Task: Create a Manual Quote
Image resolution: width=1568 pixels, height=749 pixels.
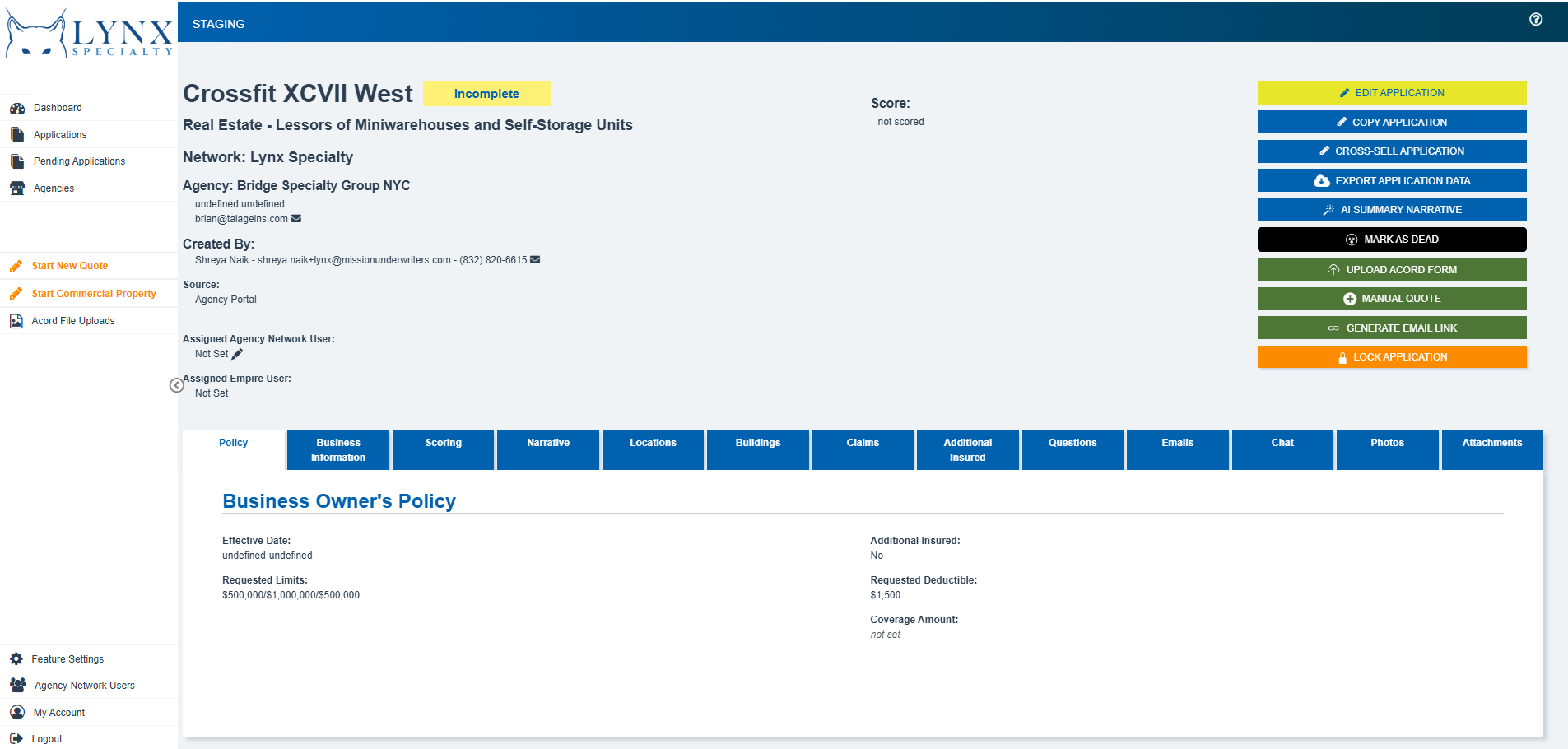Action: 1392,299
